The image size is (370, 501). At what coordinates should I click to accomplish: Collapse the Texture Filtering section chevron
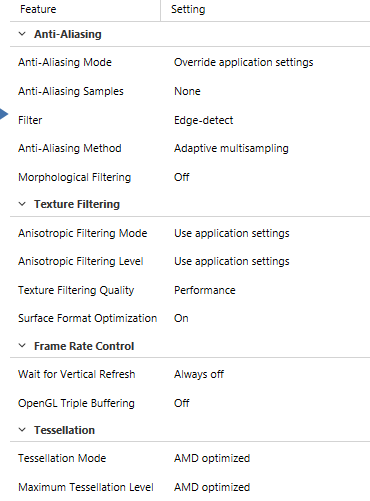tap(22, 204)
